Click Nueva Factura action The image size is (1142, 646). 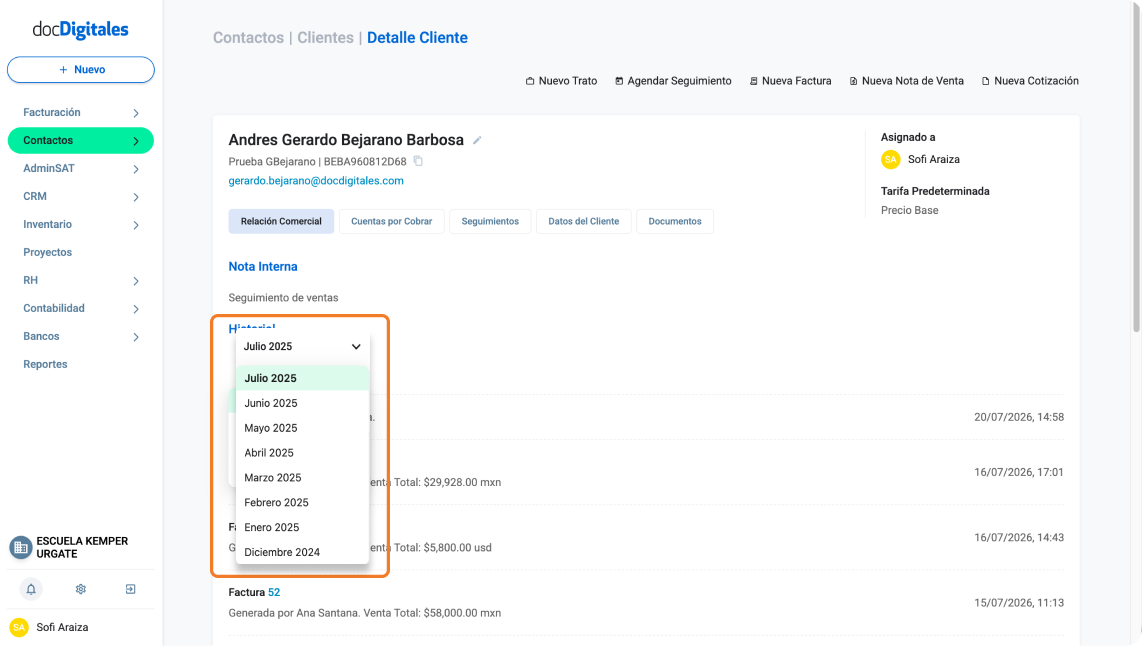click(x=790, y=81)
